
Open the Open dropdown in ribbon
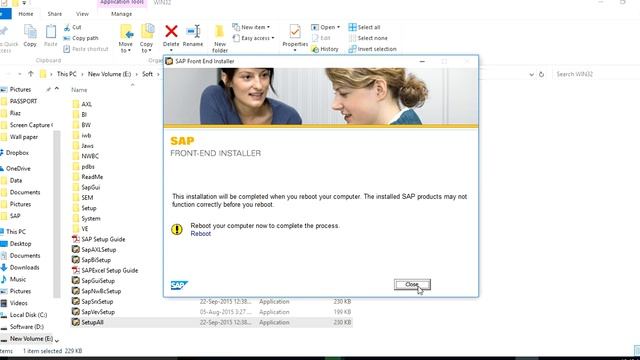325,27
